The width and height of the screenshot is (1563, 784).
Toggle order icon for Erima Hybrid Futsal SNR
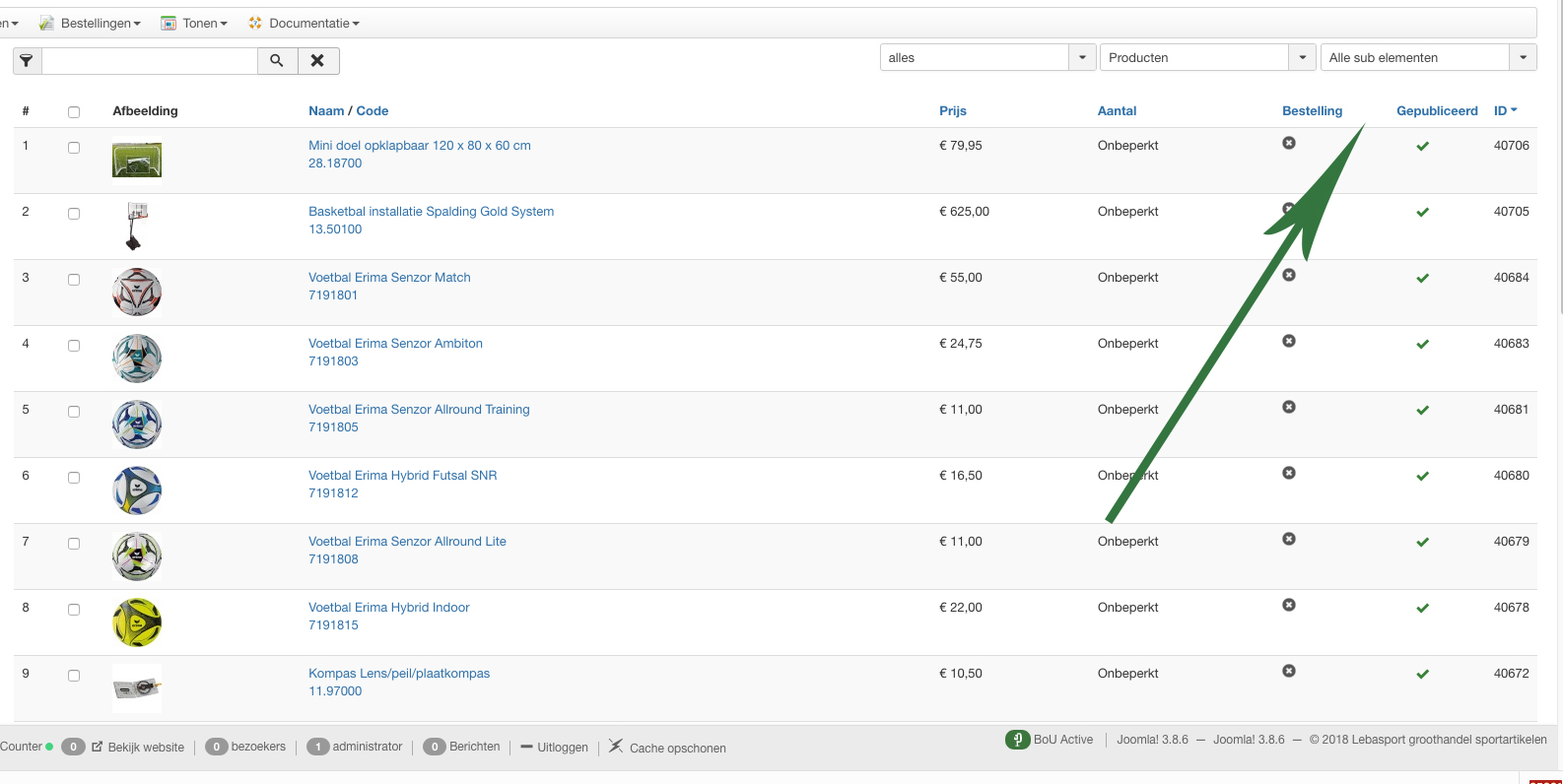point(1289,473)
